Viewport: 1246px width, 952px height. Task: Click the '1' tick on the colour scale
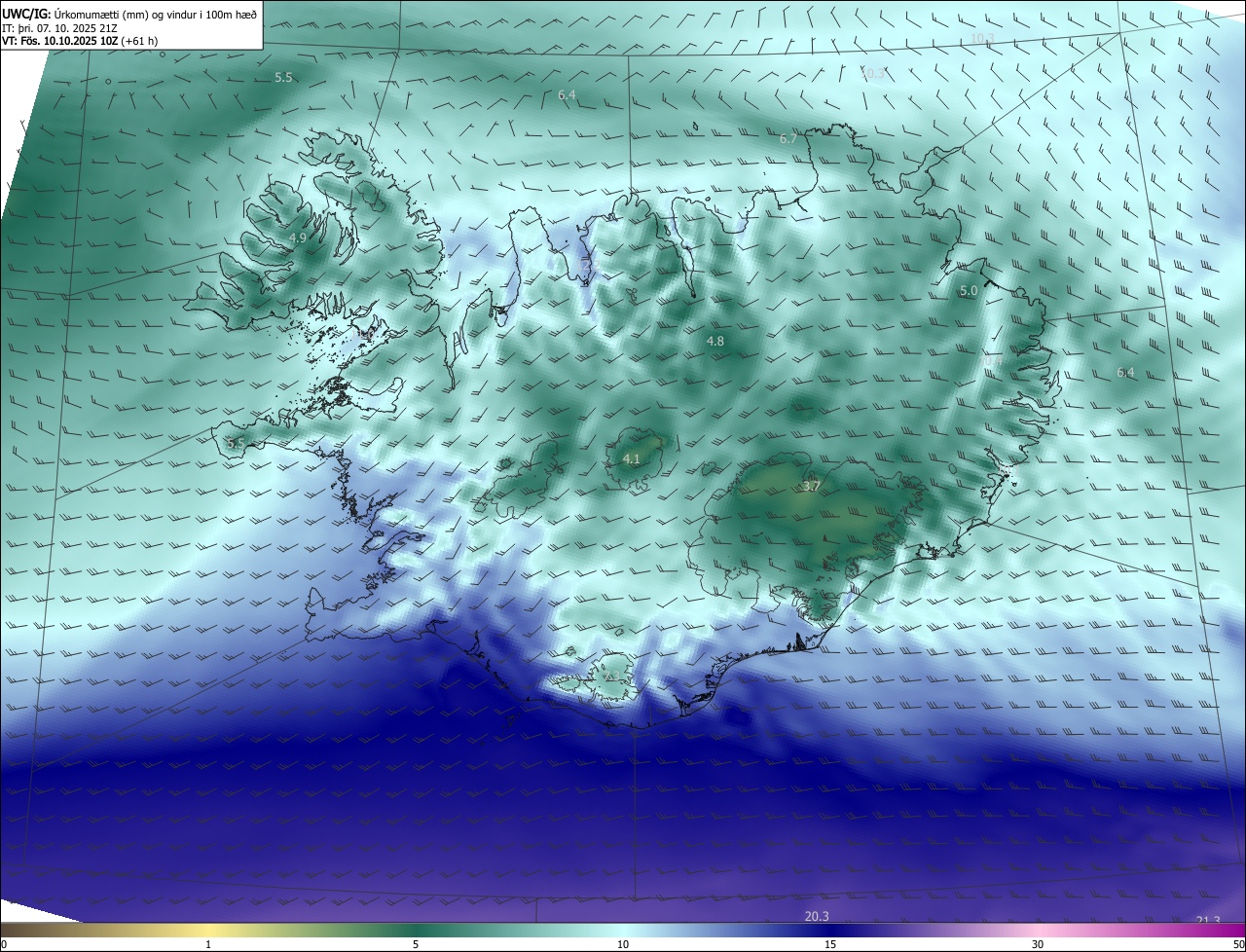click(x=208, y=944)
